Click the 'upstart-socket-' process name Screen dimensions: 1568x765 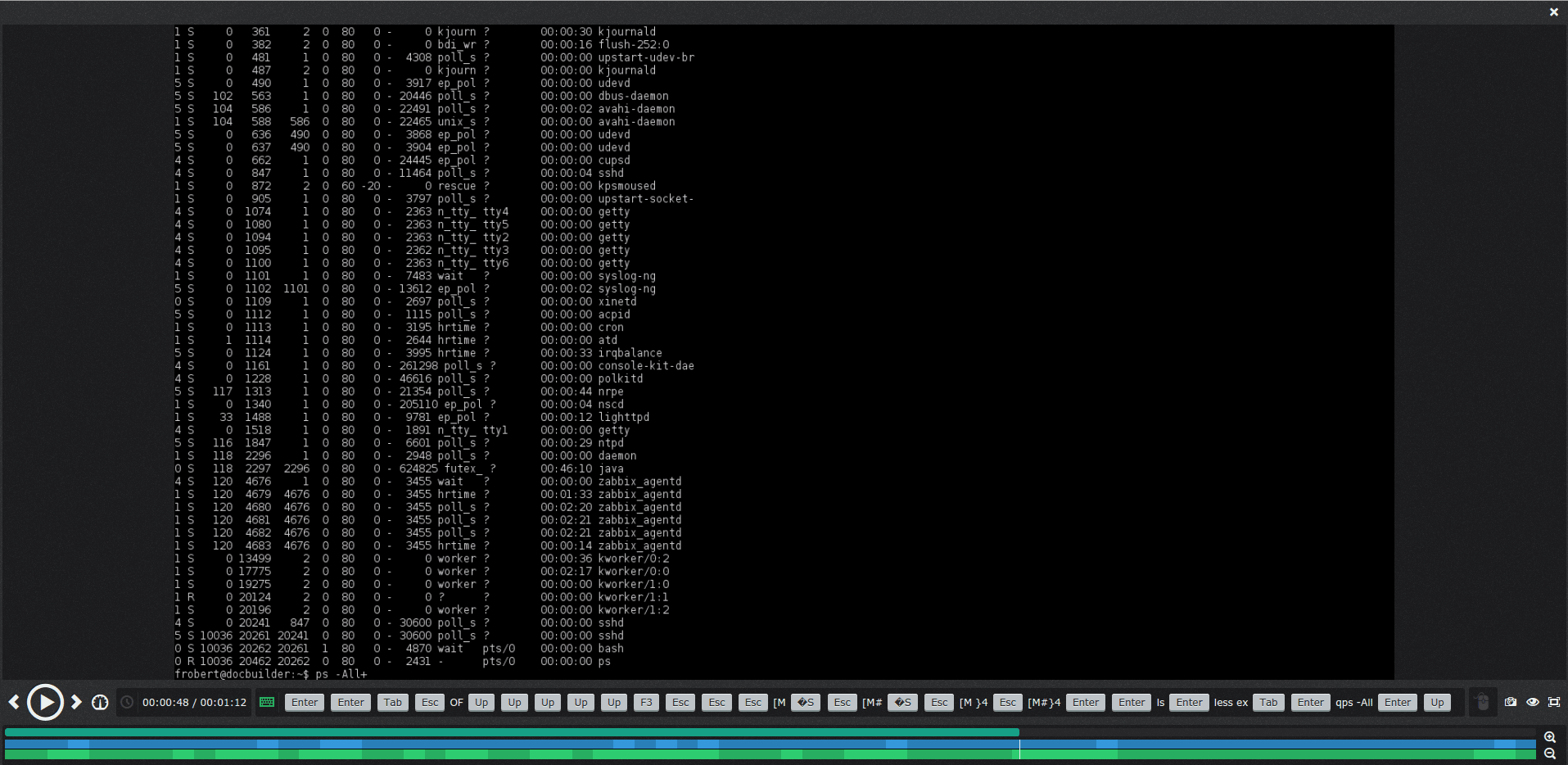(646, 199)
